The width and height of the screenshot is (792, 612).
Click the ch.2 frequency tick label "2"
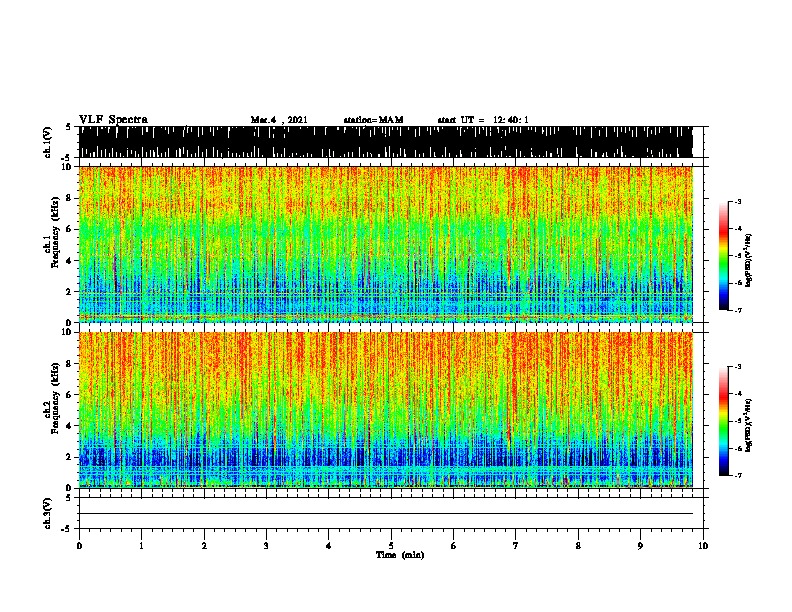pos(70,457)
